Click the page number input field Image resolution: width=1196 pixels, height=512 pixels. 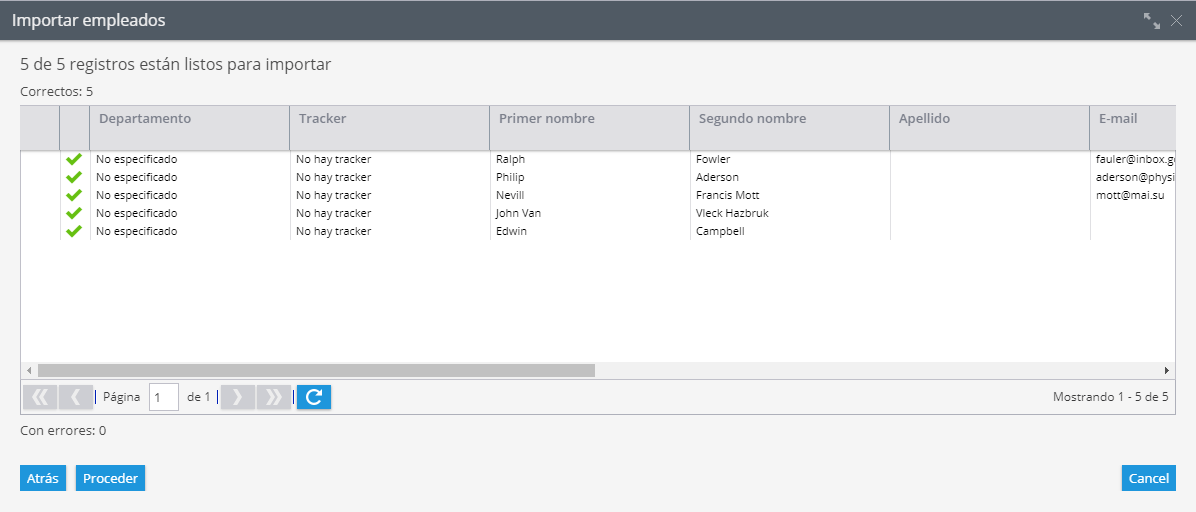[x=164, y=397]
